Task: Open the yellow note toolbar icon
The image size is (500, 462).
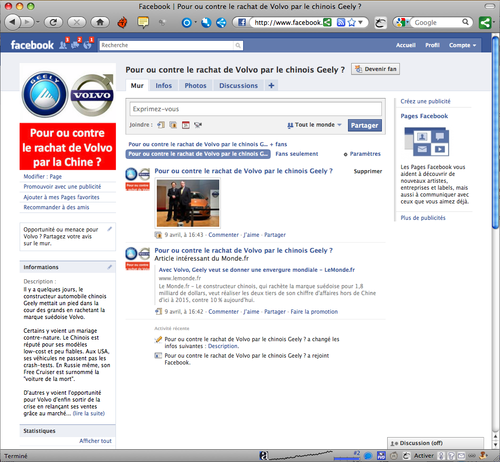Action: tap(143, 22)
